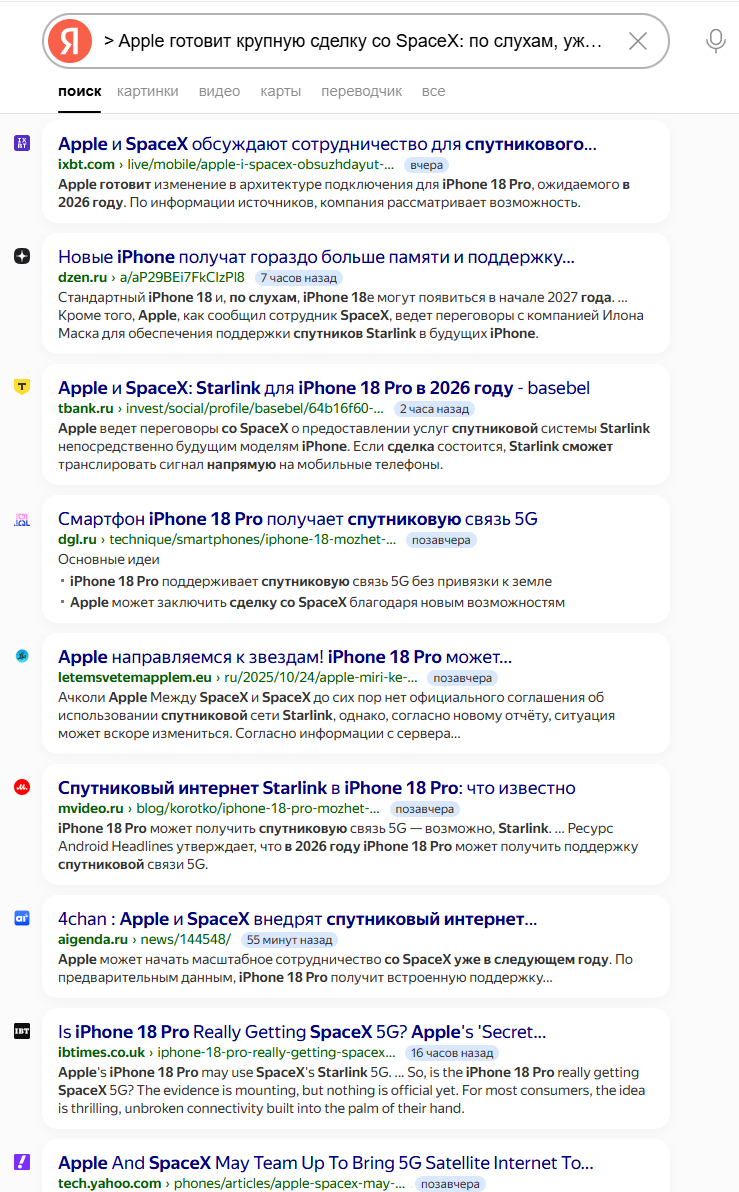The height and width of the screenshot is (1192, 739).
Task: Open 'Спутниковый интернет Starlink в iPhone 18 Pro' result
Action: (x=316, y=788)
